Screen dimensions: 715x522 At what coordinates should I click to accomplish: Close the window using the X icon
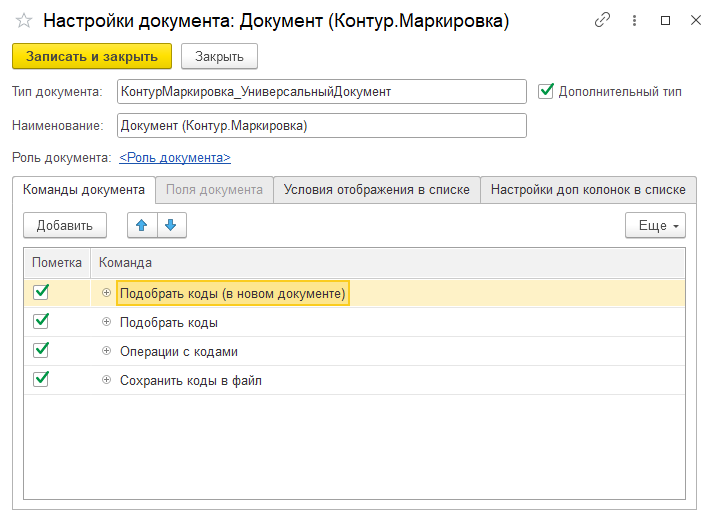pos(694,20)
